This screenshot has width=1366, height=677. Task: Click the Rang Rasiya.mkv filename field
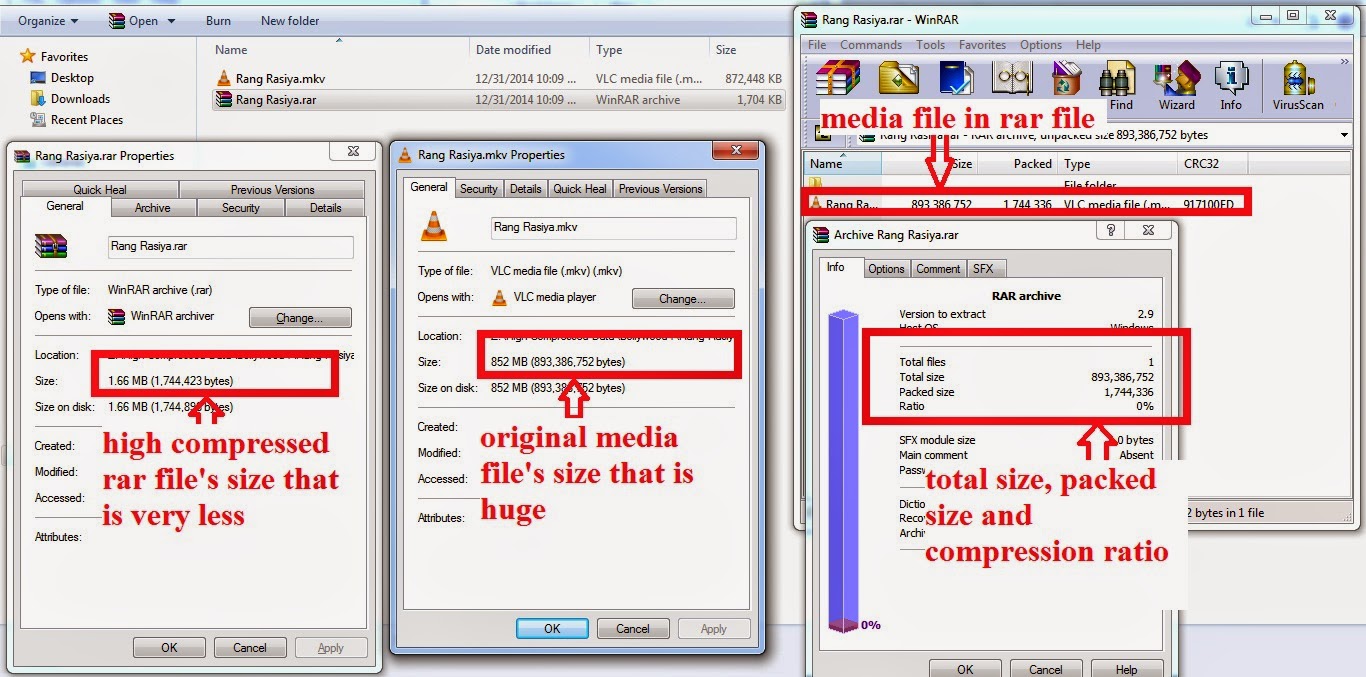click(x=613, y=228)
